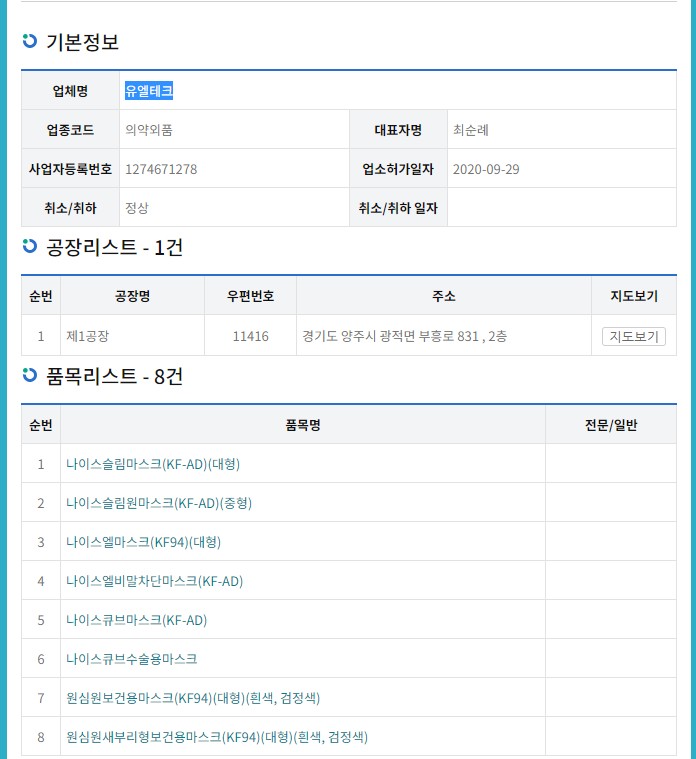Click the circular icon beside 공장리스트
Viewport: 696px width, 759px height.
[x=30, y=246]
